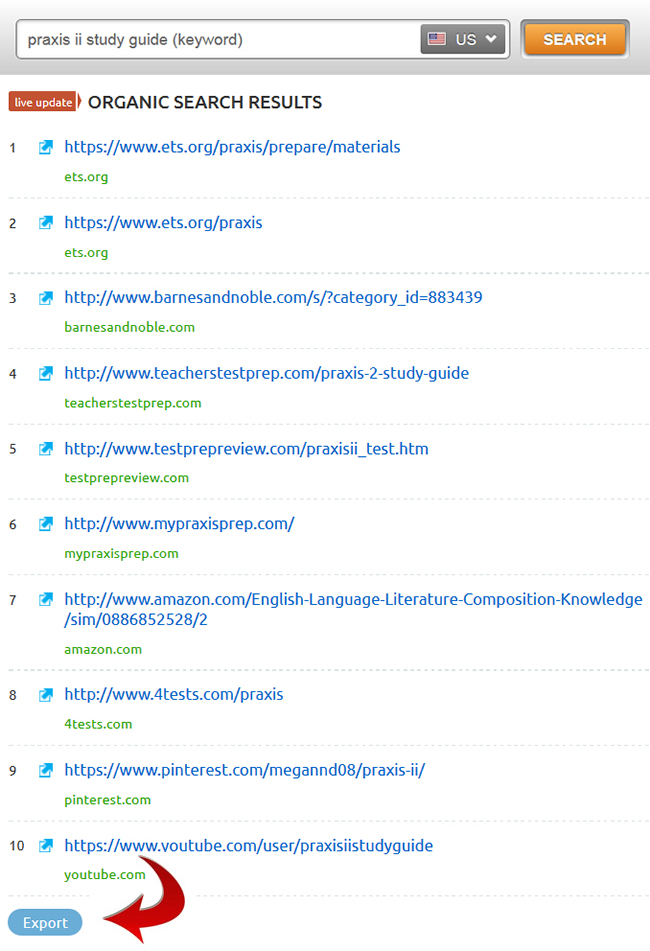
Task: Open pinterest megannd08 praxis-ii link
Action: click(245, 770)
